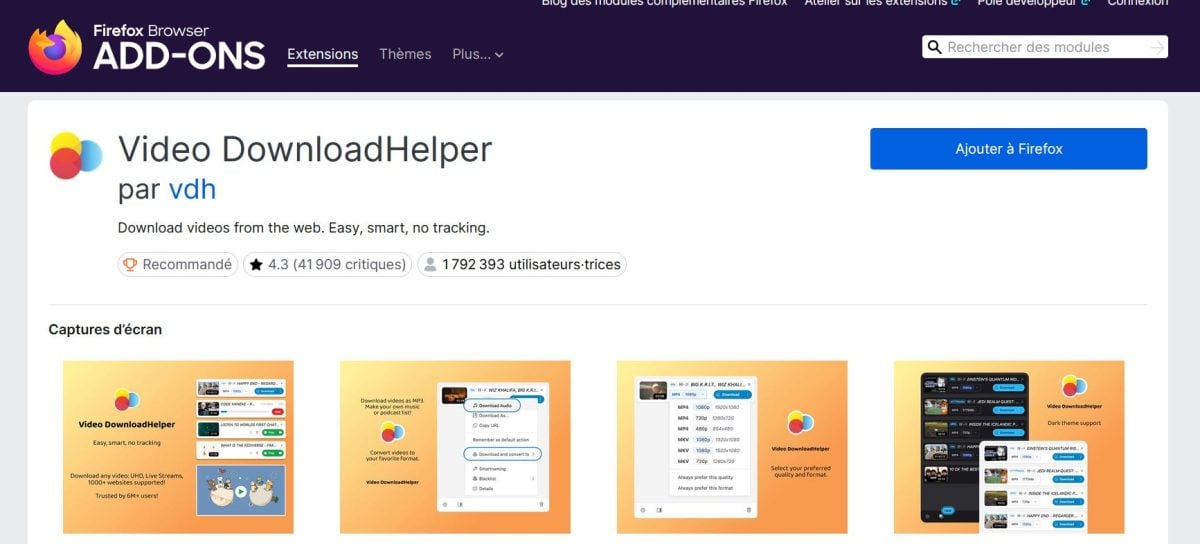Open the third screenshot about preferred quality

(732, 447)
